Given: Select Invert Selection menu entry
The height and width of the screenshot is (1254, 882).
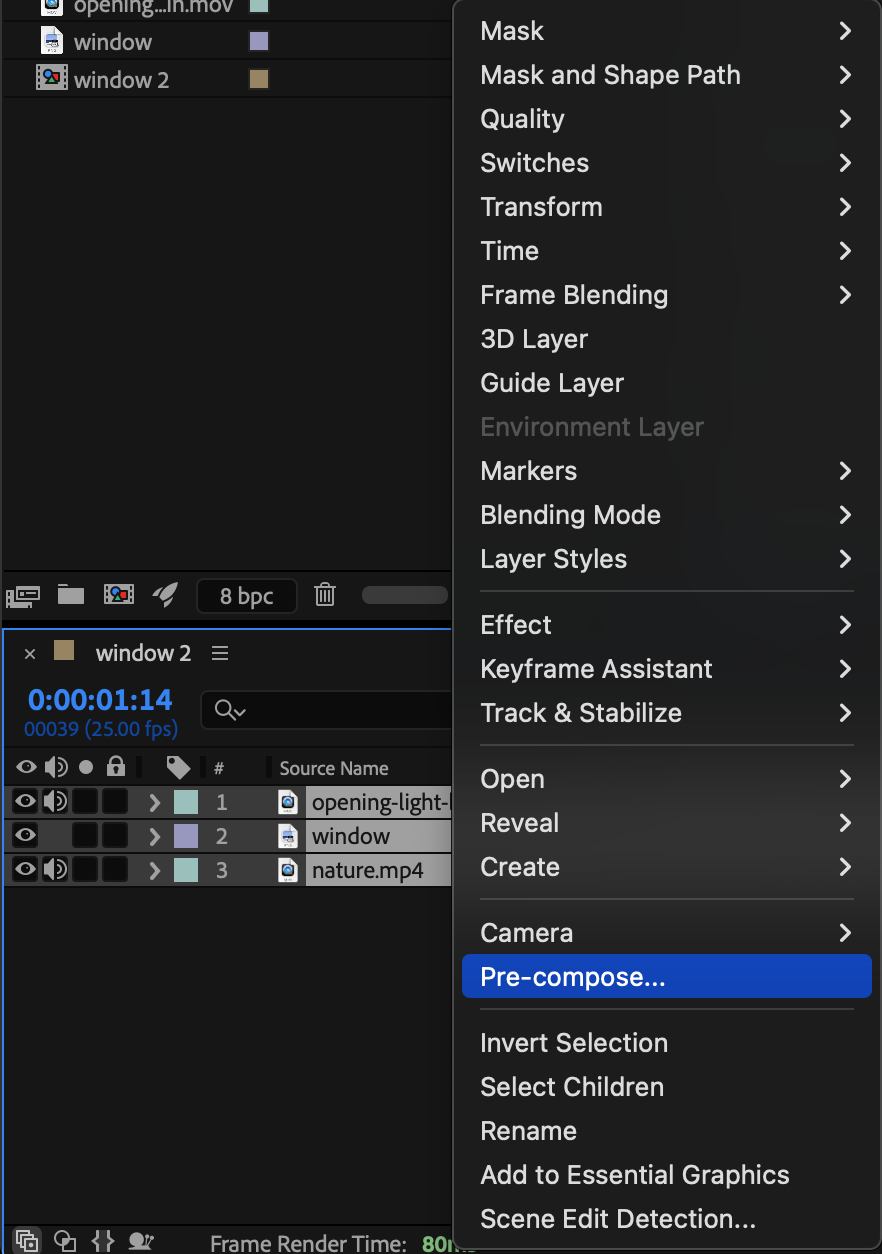Looking at the screenshot, I should tap(574, 1043).
